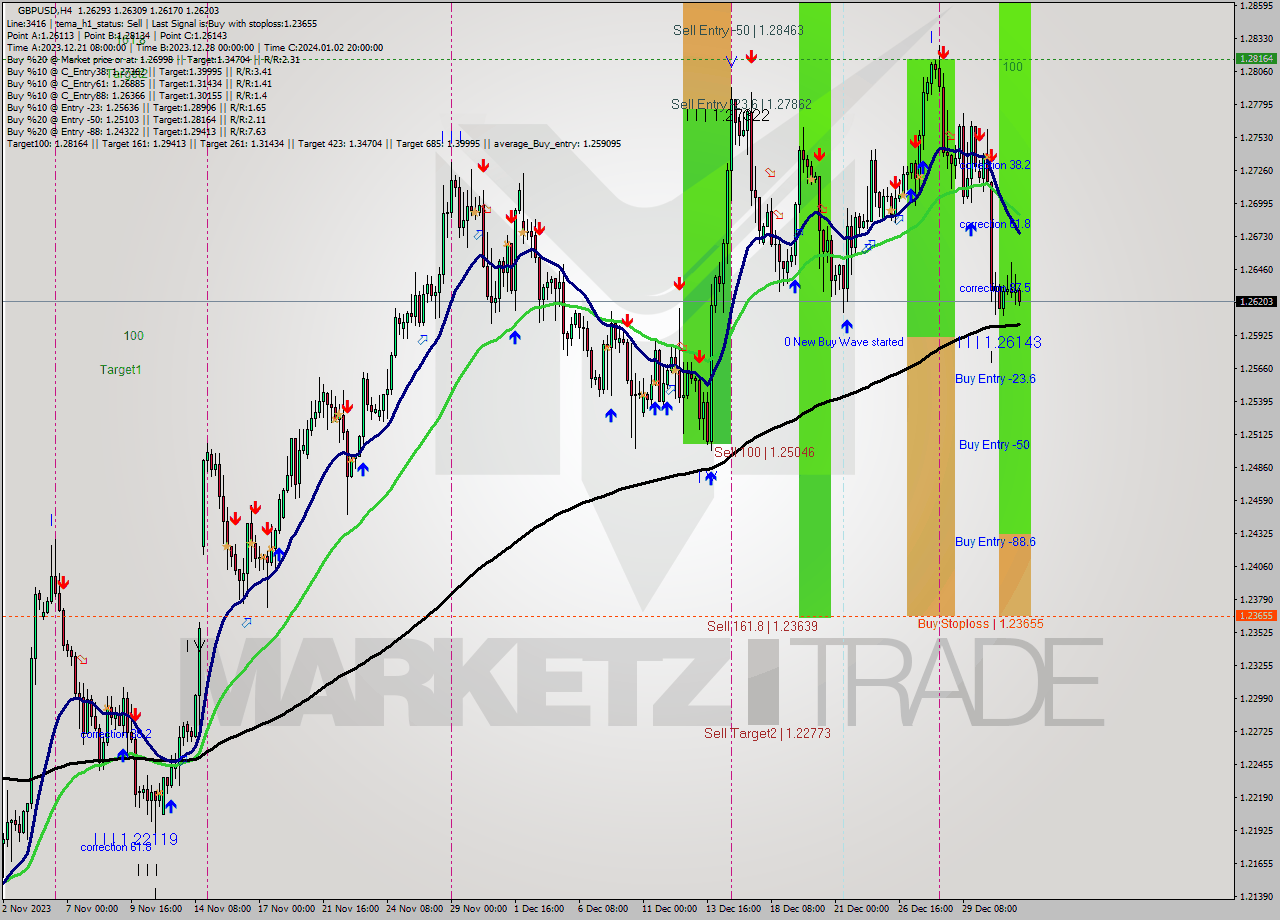1280x920 pixels.
Task: Click the 1.23790 price axis value
Action: coord(1256,599)
